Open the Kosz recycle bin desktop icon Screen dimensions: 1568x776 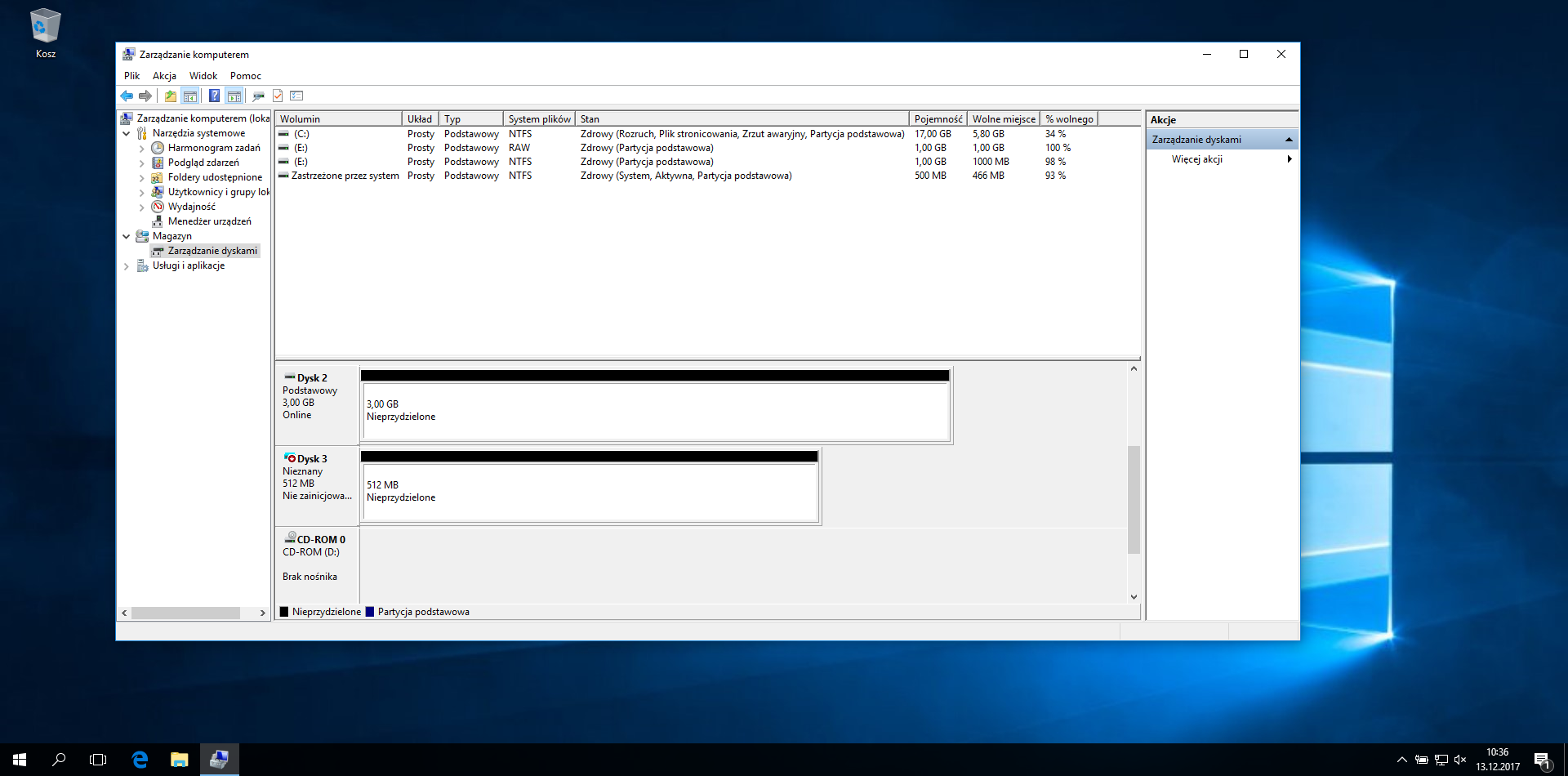(x=46, y=33)
